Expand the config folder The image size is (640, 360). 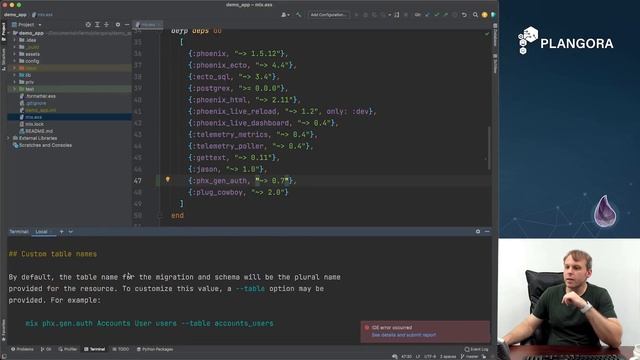(x=15, y=61)
